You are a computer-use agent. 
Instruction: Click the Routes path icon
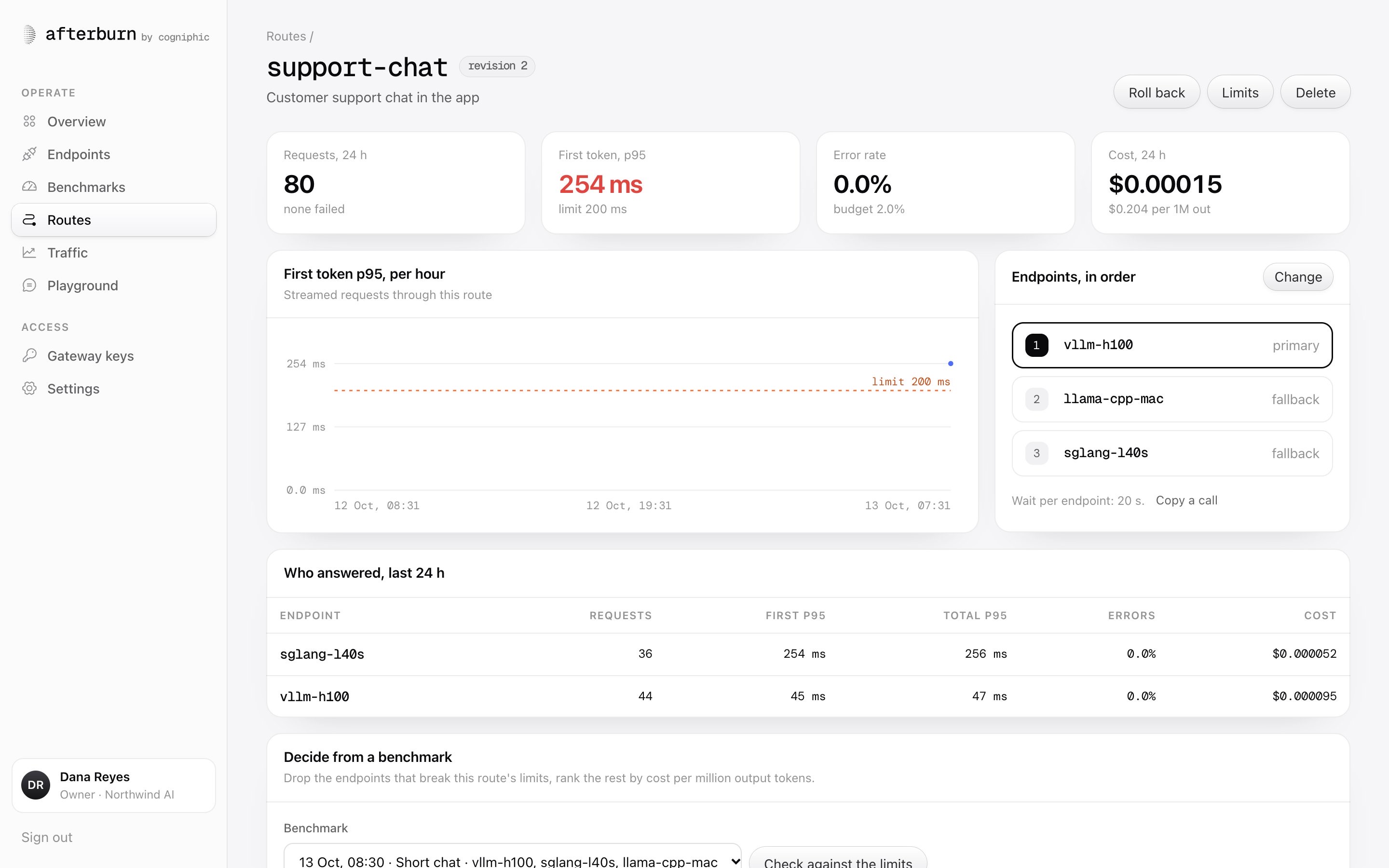(x=29, y=220)
